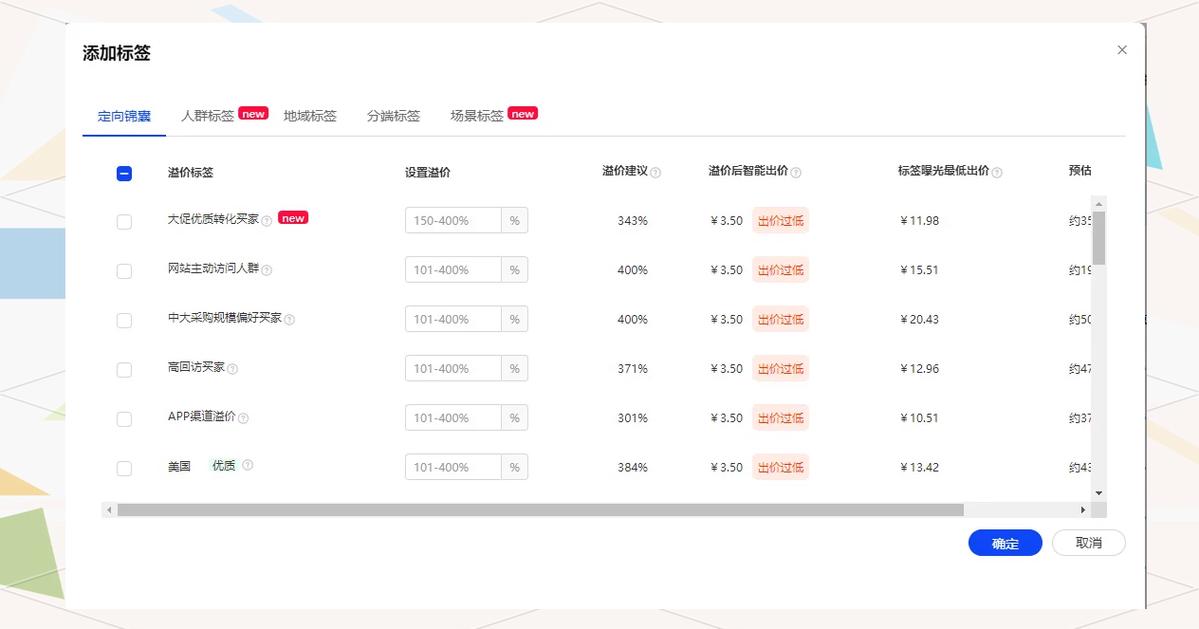Image resolution: width=1199 pixels, height=629 pixels.
Task: Open tooltip for 溢价后智能出价 header
Action: click(795, 172)
